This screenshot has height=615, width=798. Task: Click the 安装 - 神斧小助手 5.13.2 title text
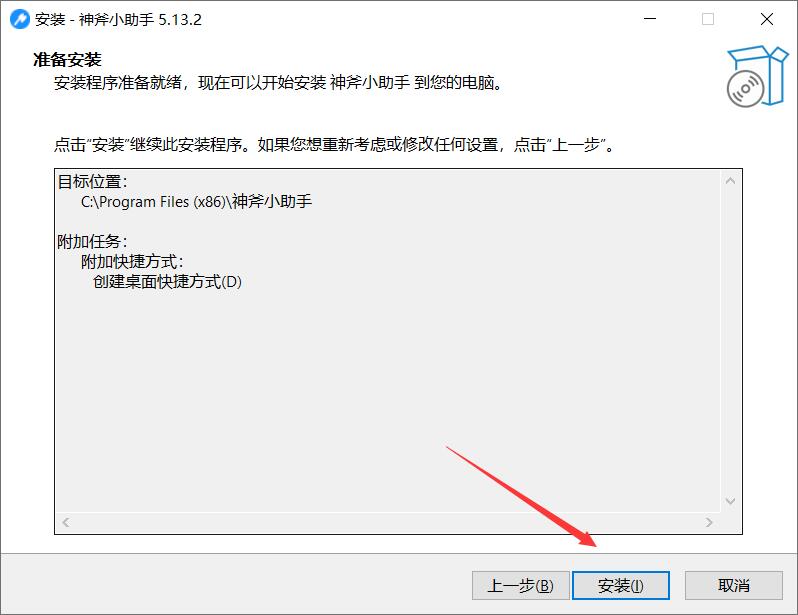pos(118,20)
